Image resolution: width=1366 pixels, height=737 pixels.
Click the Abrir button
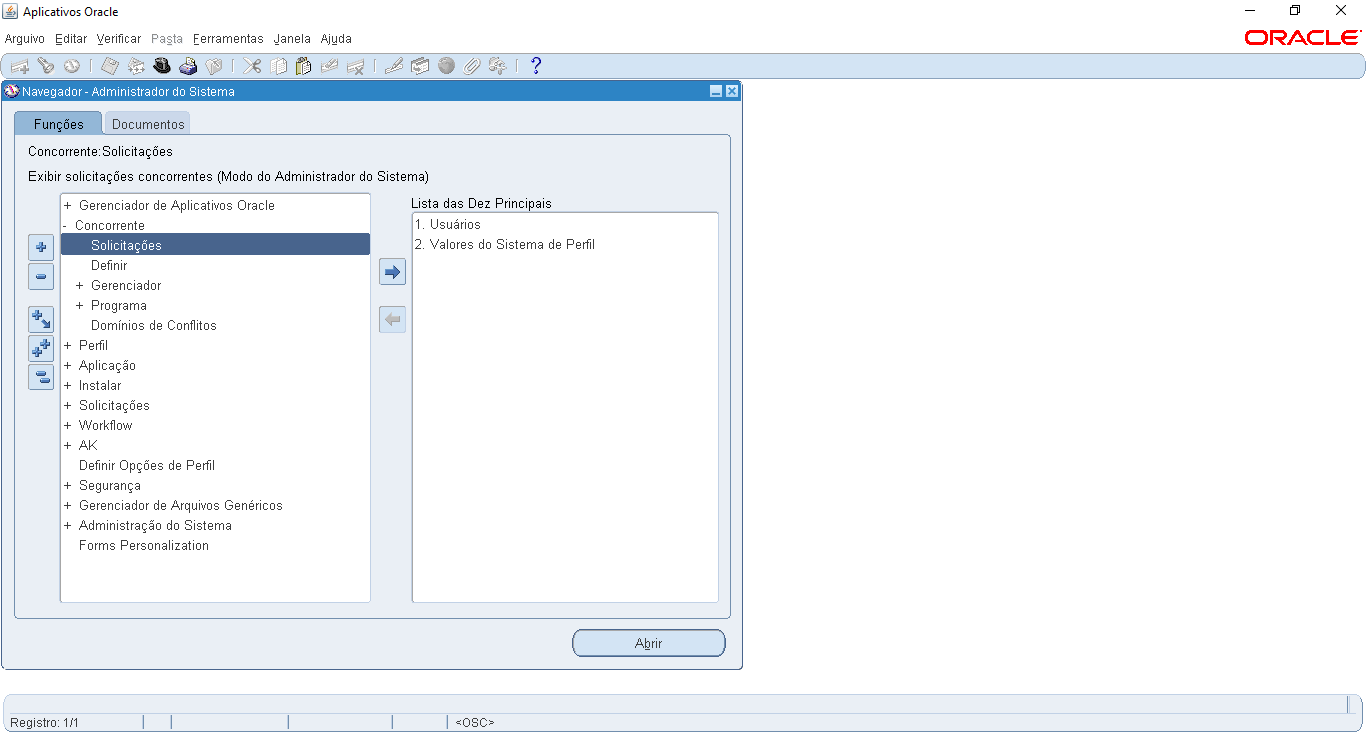coord(648,643)
